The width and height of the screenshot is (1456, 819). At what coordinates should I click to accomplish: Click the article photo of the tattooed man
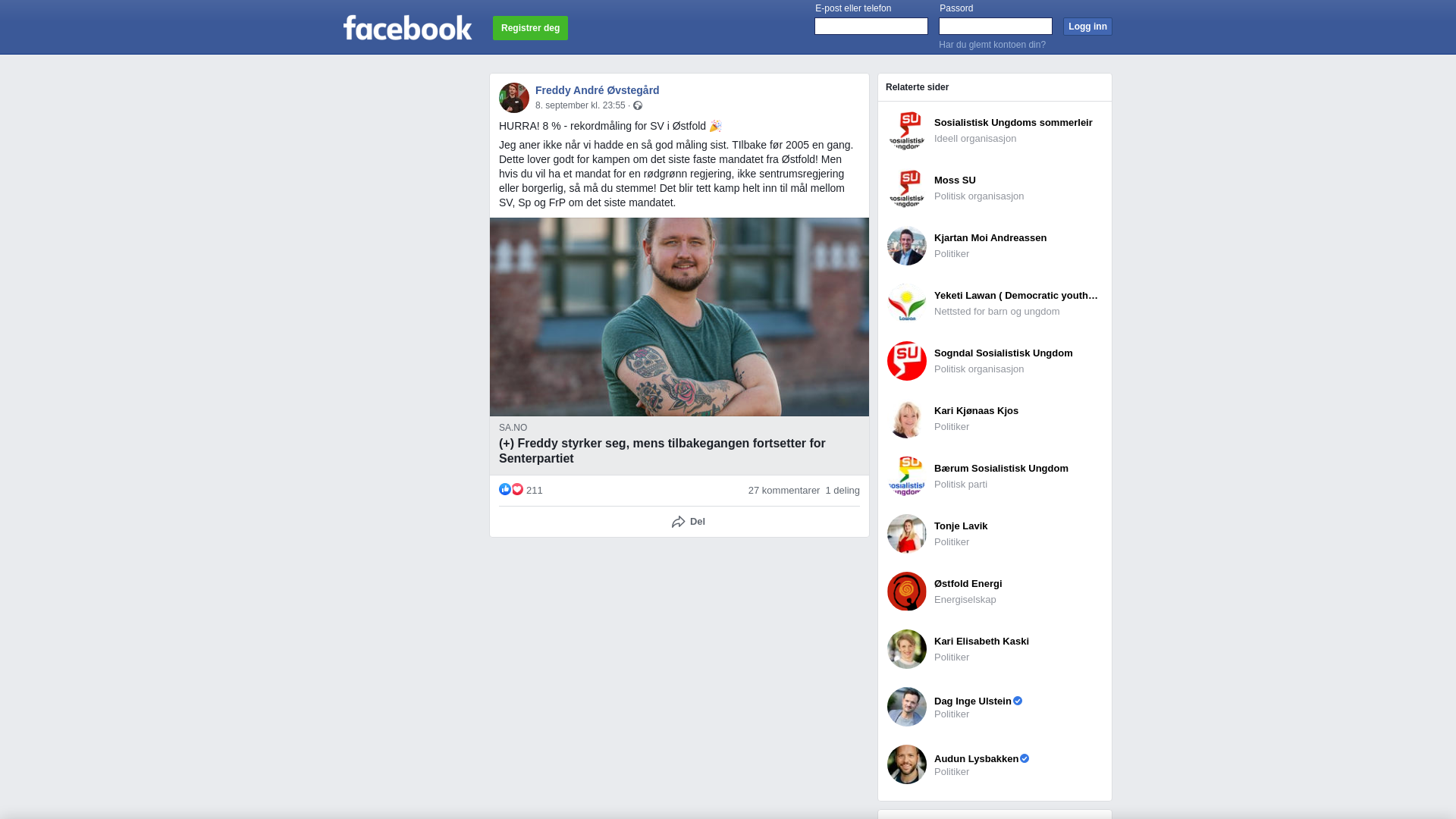point(679,317)
